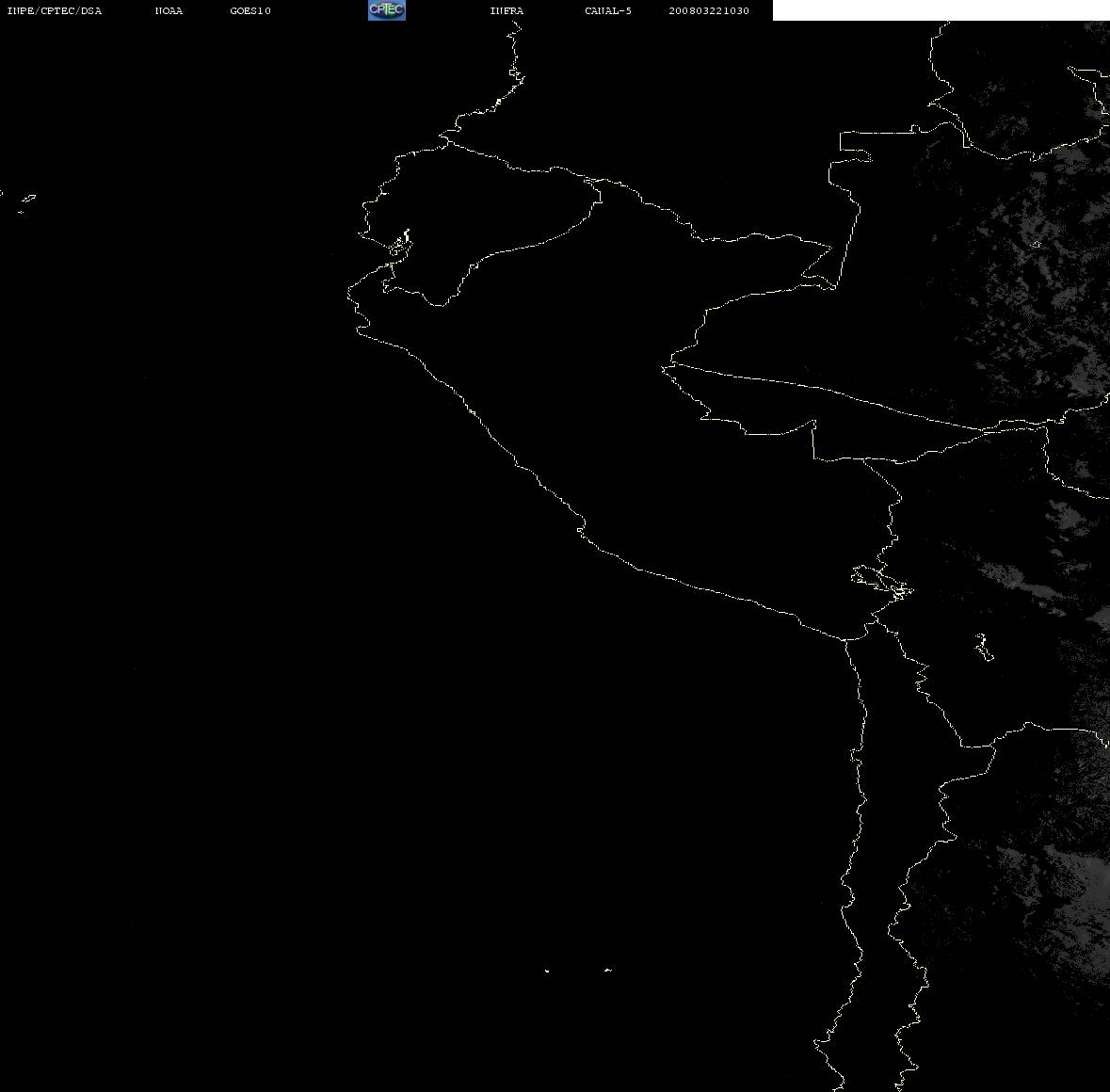Select the Galápagos island outline at left edge
The width and height of the screenshot is (1110, 1092).
click(x=26, y=201)
